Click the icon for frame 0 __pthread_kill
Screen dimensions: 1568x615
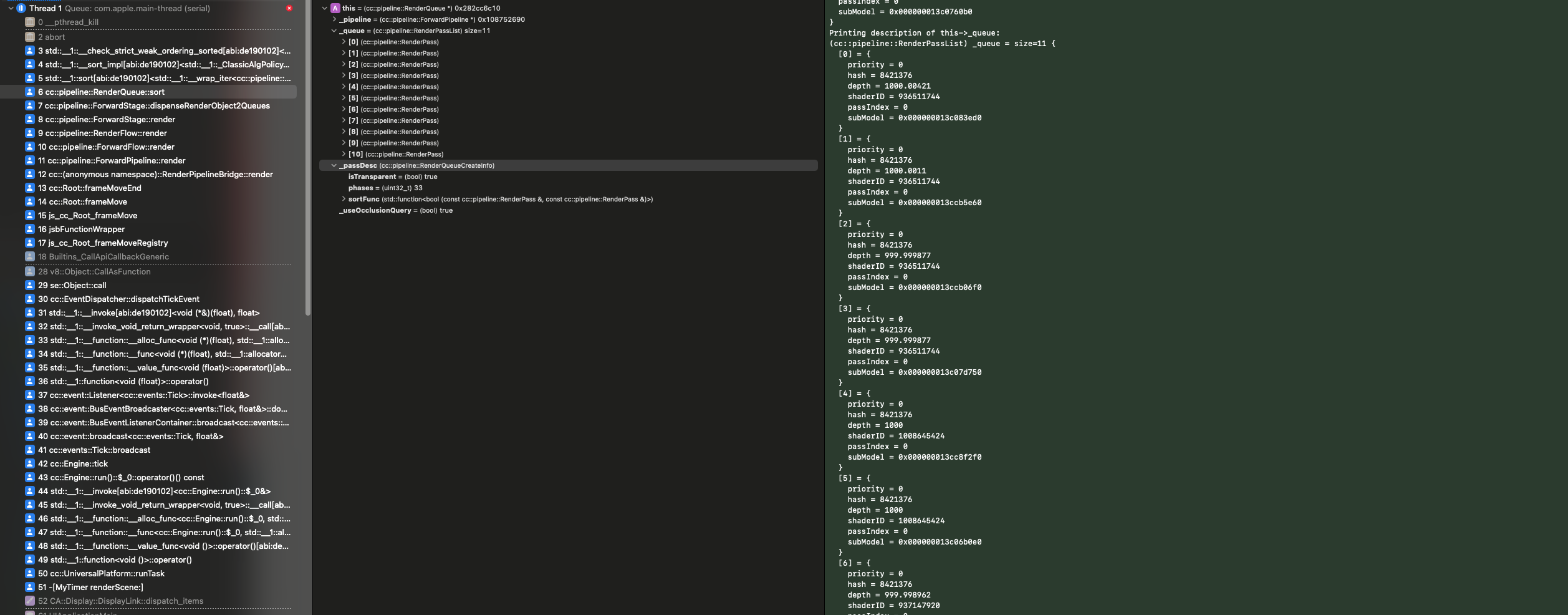pyautogui.click(x=29, y=22)
